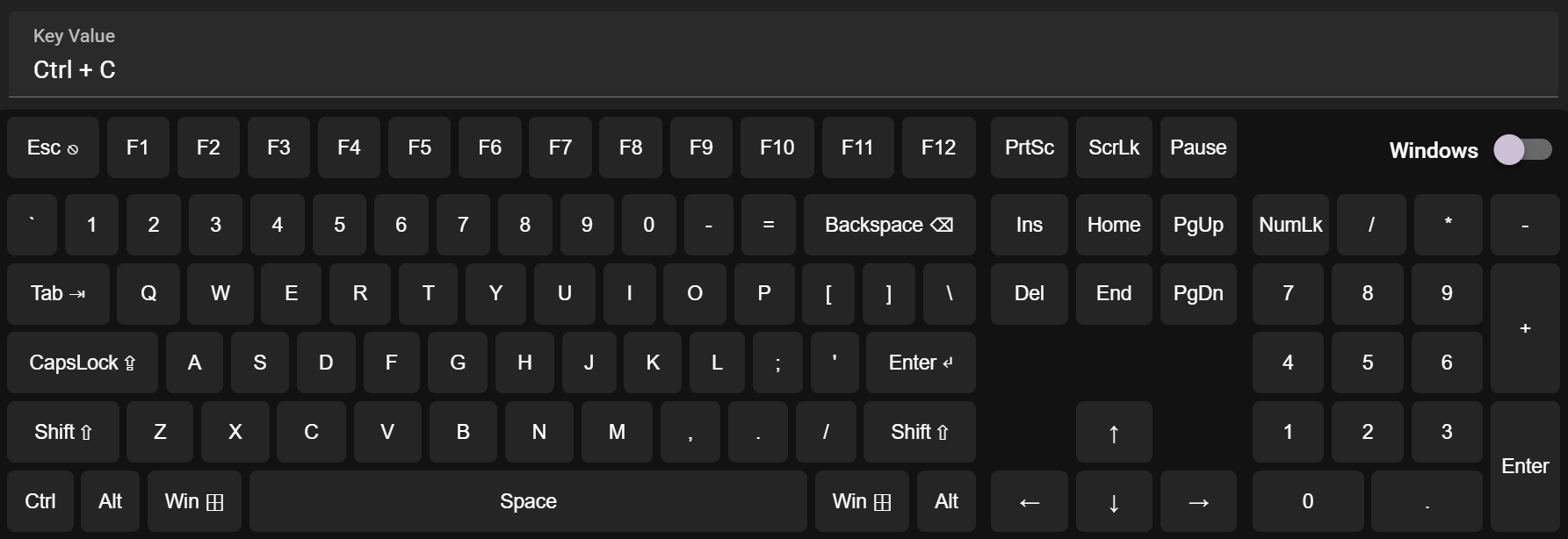Click the right arrow key
This screenshot has height=539, width=1568.
click(1198, 501)
